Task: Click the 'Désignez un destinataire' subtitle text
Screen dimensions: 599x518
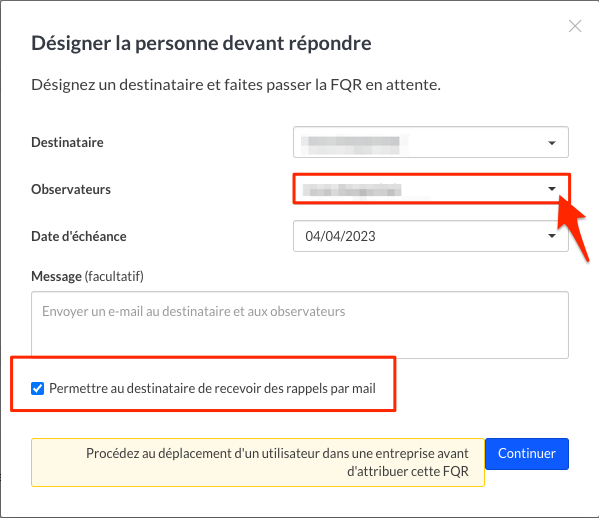Action: click(x=236, y=85)
